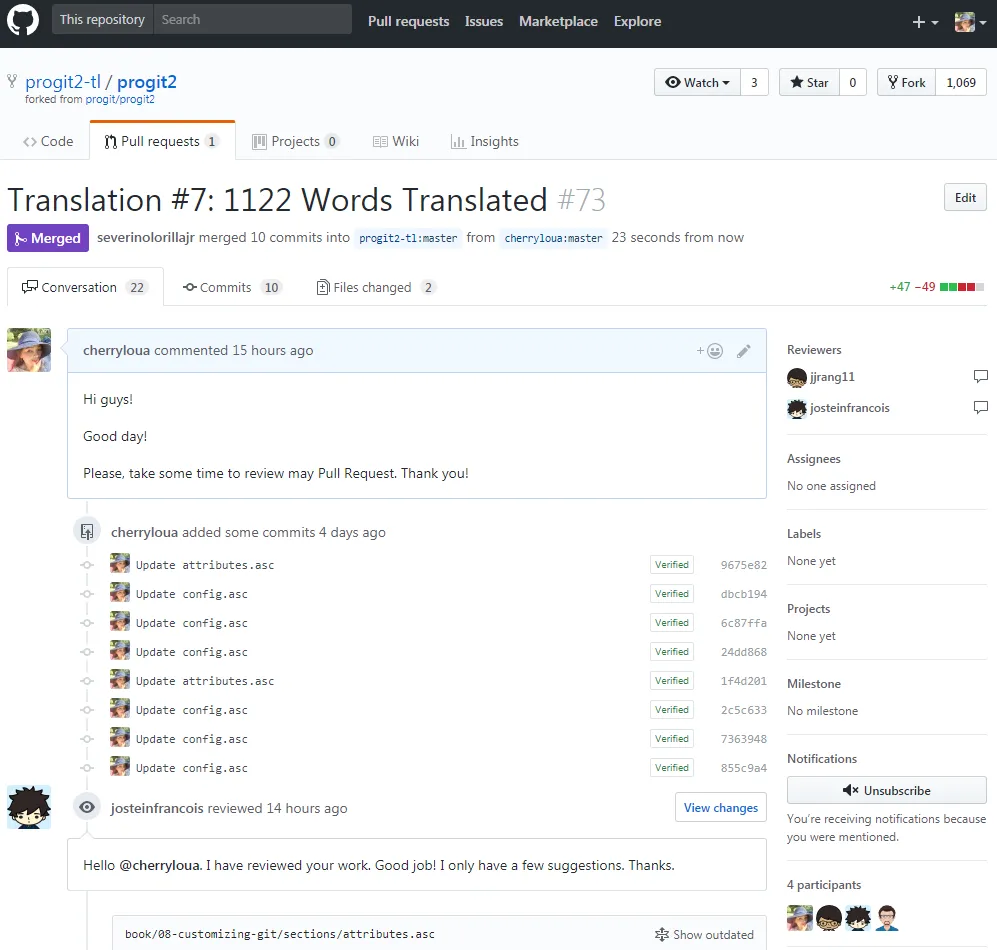Viewport: 997px width, 950px height.
Task: Open the Commits tab
Action: (232, 287)
